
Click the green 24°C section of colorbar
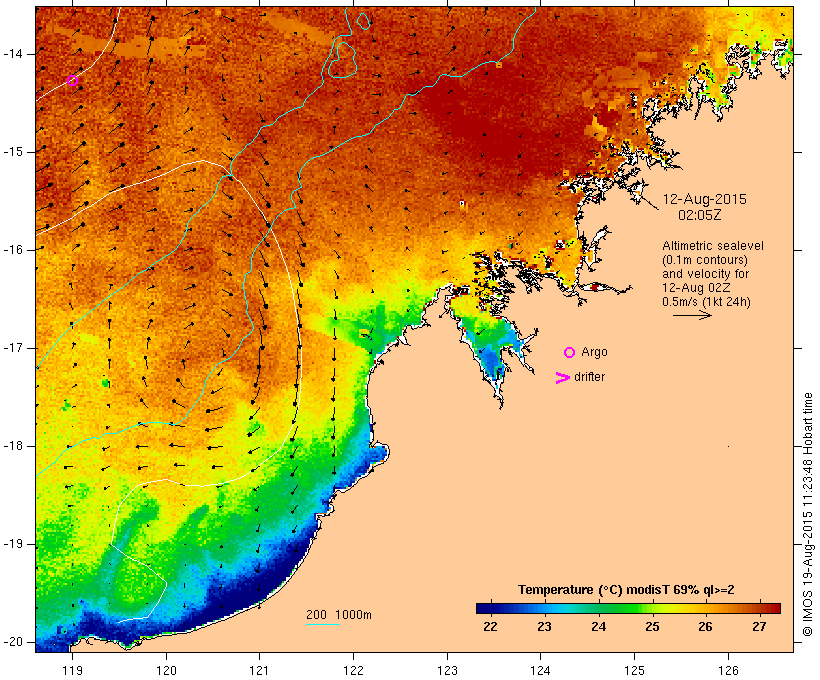point(599,608)
